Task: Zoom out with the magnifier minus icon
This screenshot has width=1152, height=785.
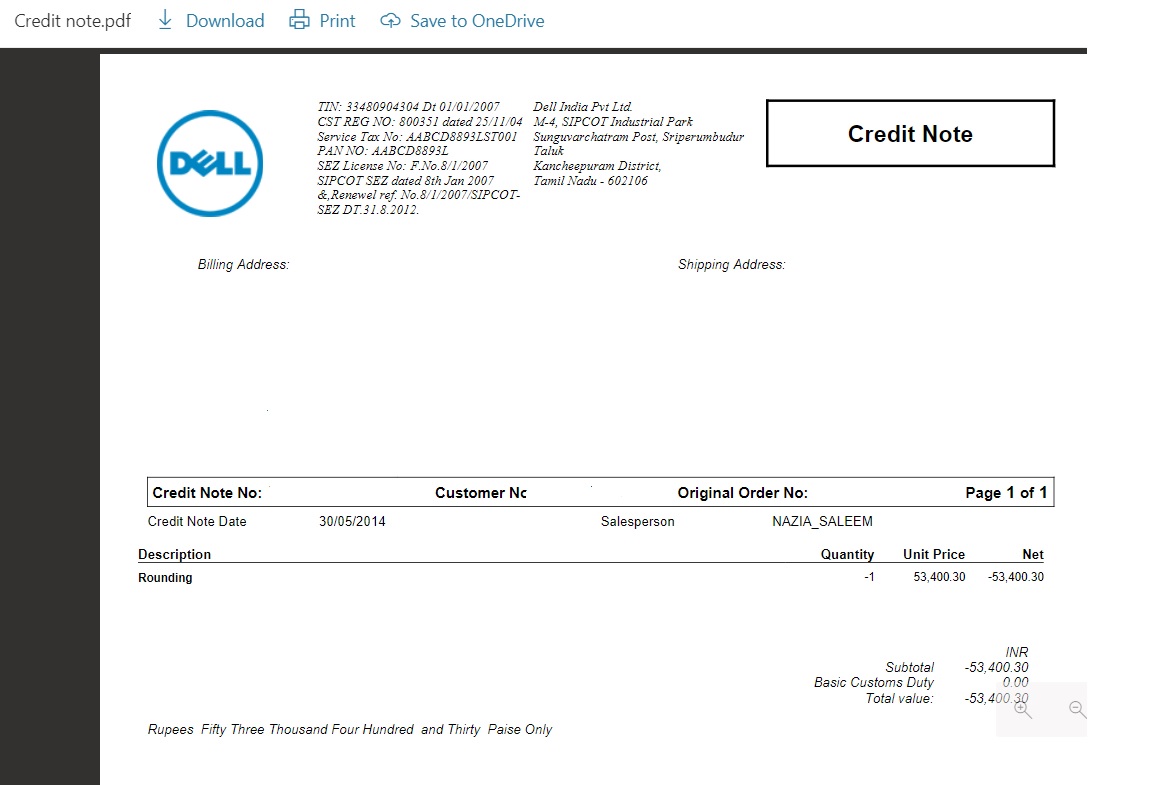Action: coord(1077,709)
